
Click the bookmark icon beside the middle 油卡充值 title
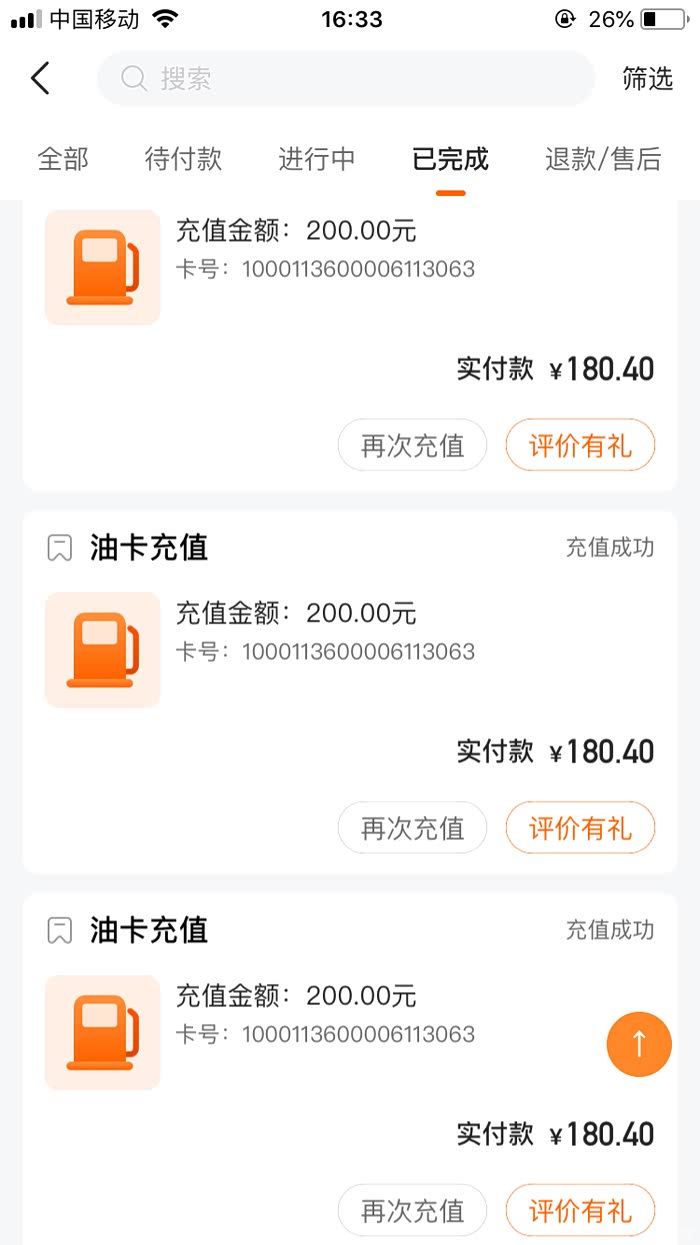[x=60, y=548]
